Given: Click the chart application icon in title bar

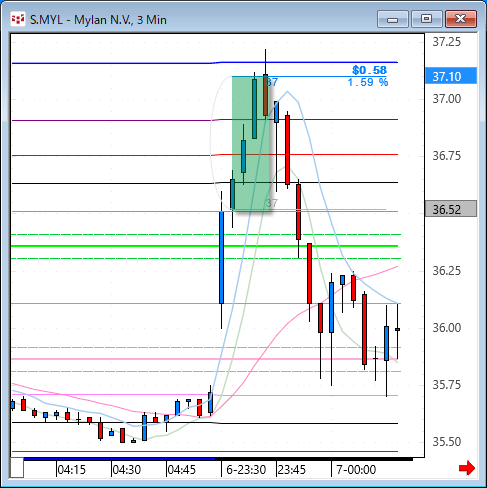Looking at the screenshot, I should click(18, 19).
